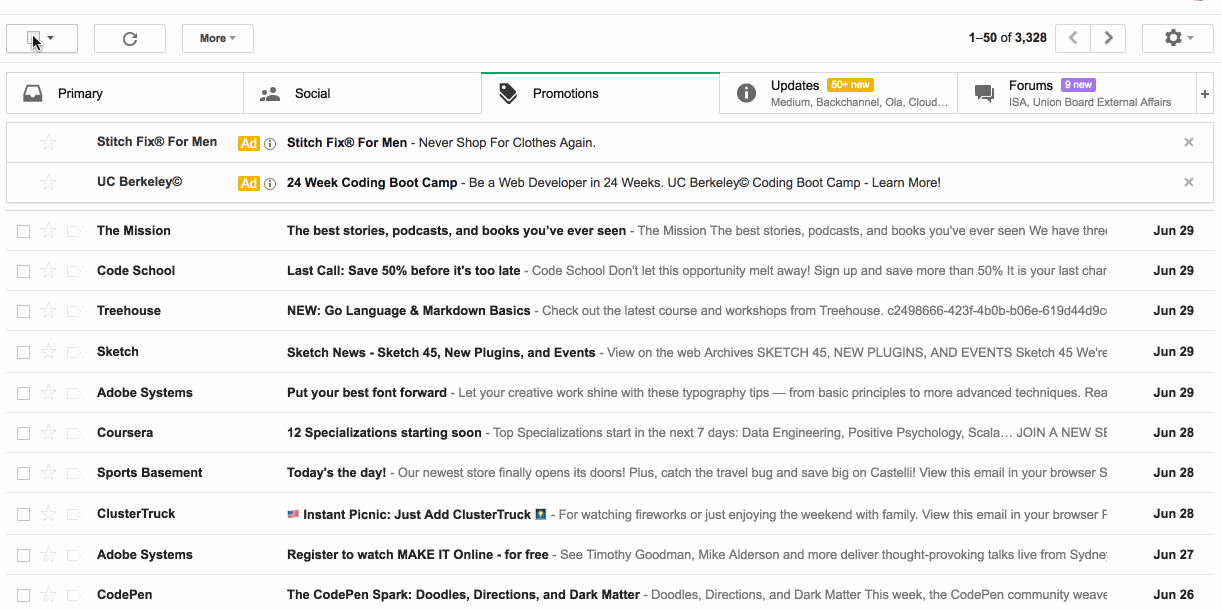
Task: Open 'Today's the day!' email
Action: (610, 473)
